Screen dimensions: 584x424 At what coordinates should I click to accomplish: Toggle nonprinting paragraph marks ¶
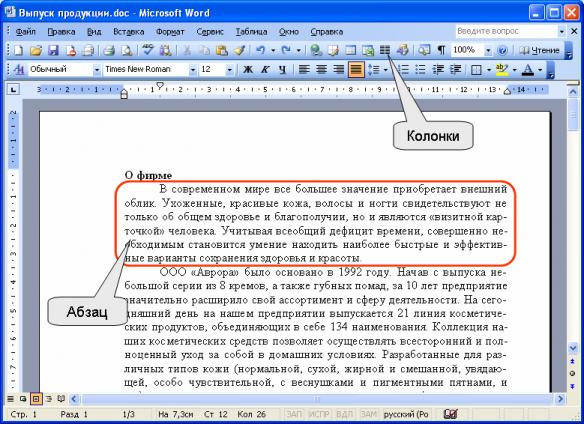(441, 50)
